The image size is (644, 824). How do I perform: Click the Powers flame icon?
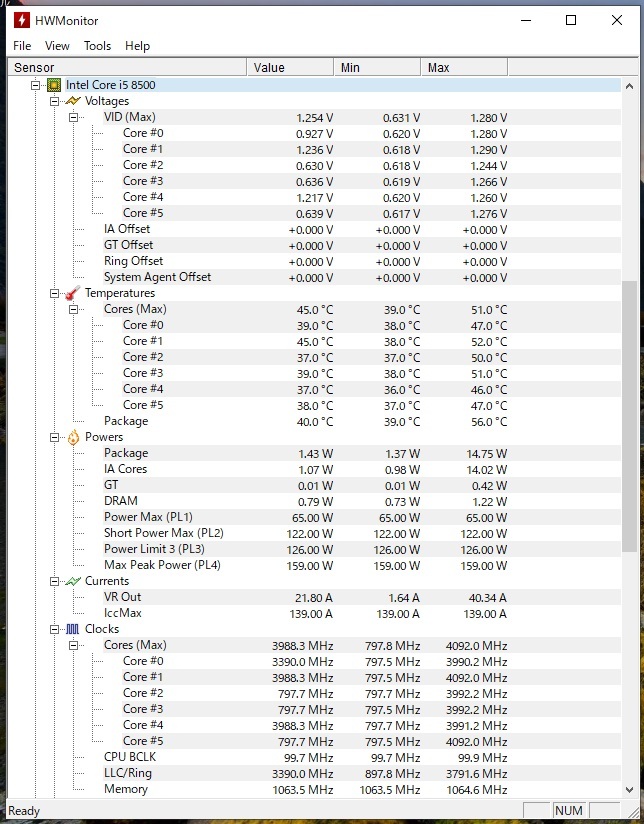pos(73,437)
